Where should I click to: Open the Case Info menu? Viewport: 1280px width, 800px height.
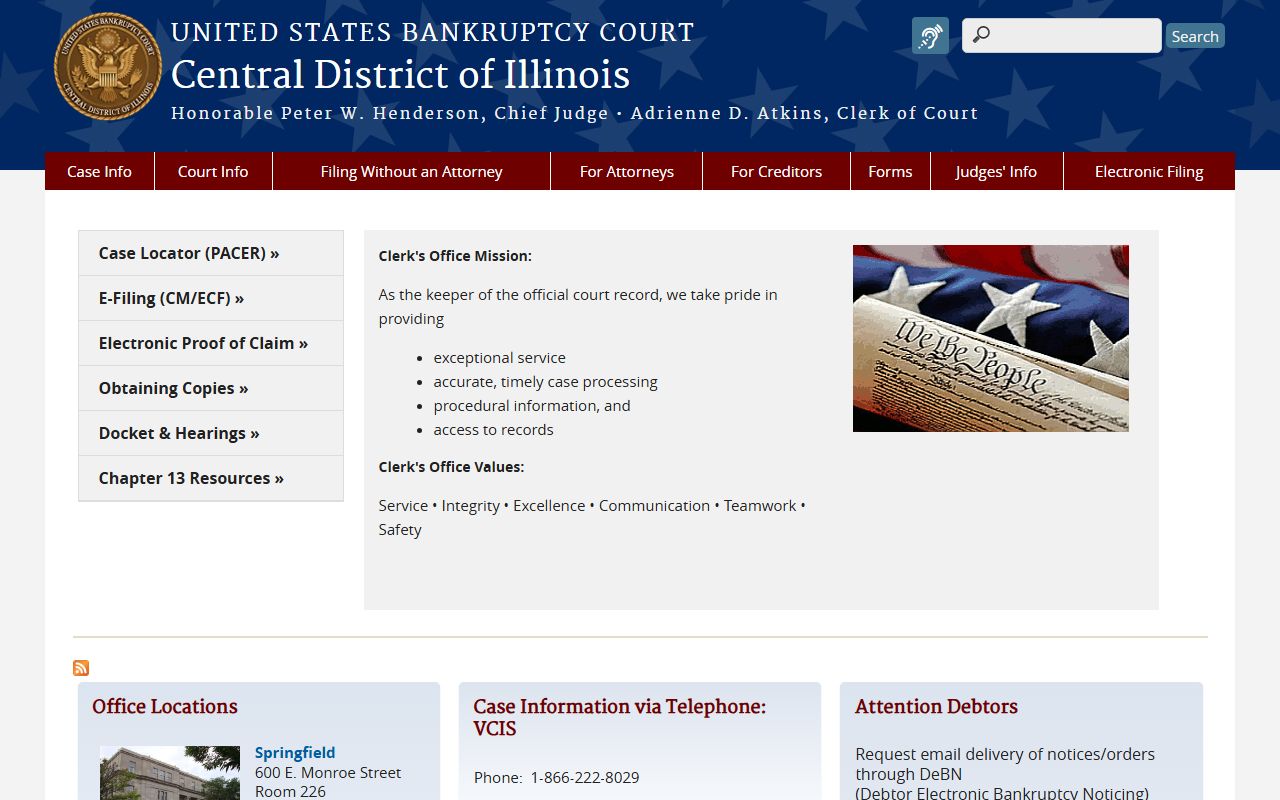coord(99,171)
